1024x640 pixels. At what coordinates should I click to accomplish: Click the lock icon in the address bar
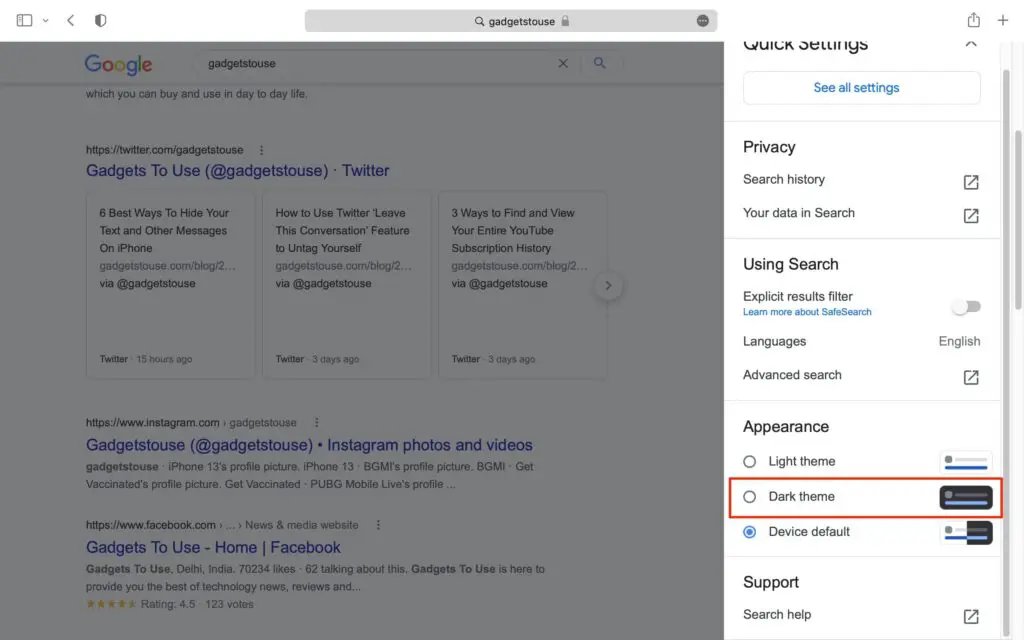(x=566, y=21)
